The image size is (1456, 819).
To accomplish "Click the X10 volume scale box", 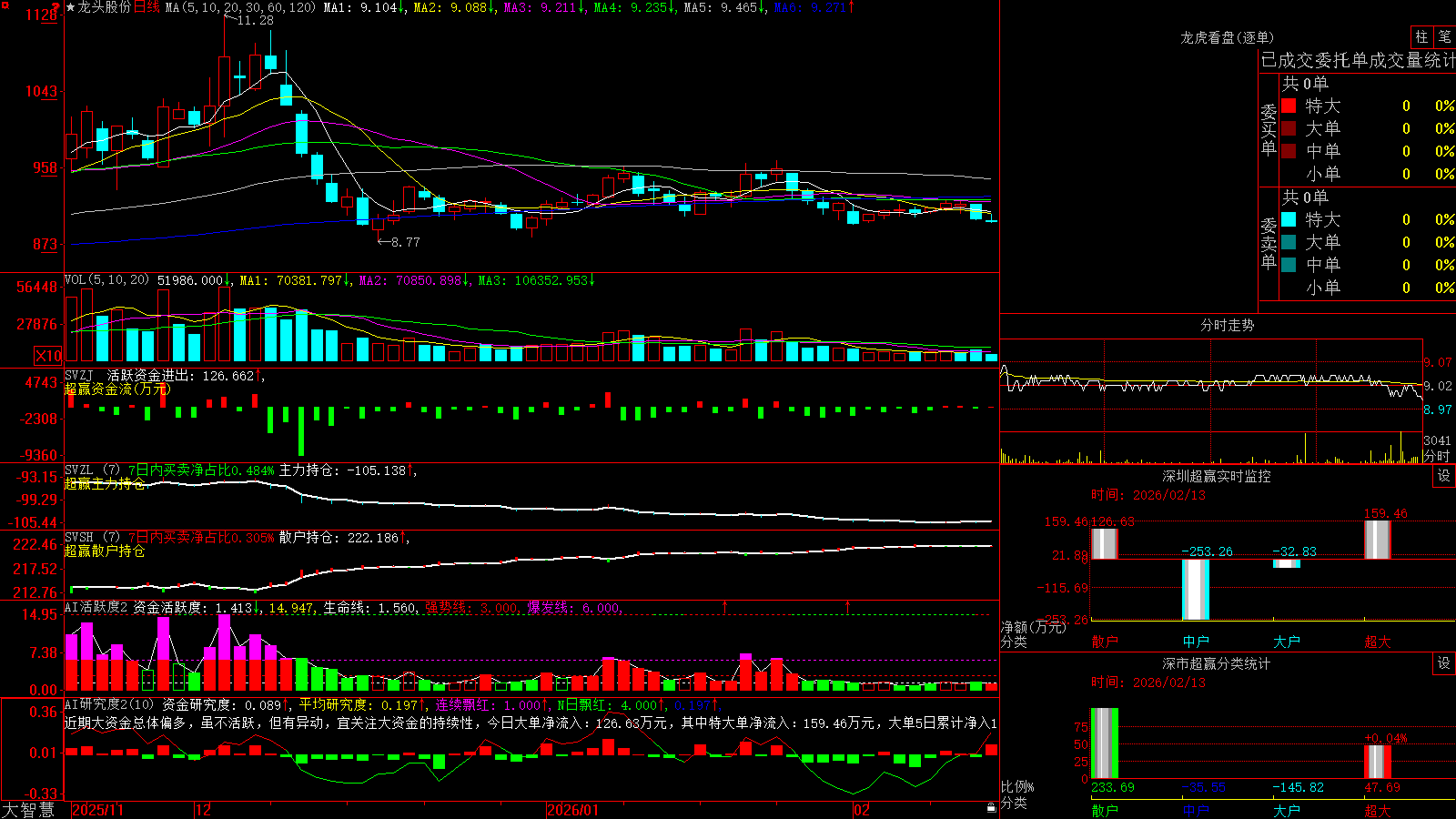I will coord(48,356).
